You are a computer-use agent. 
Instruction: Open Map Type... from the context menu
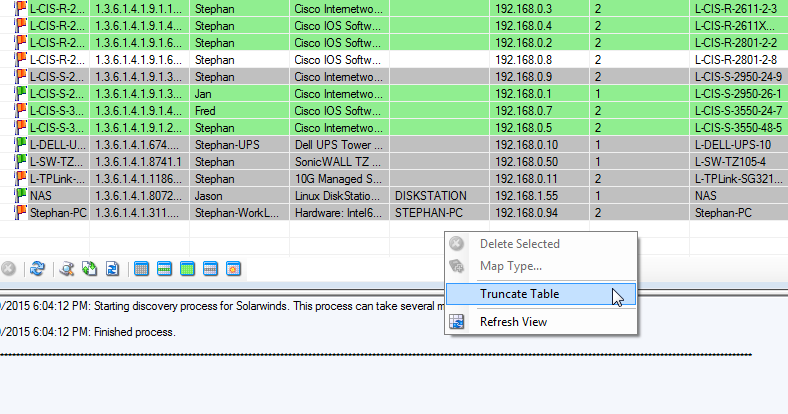(x=510, y=266)
